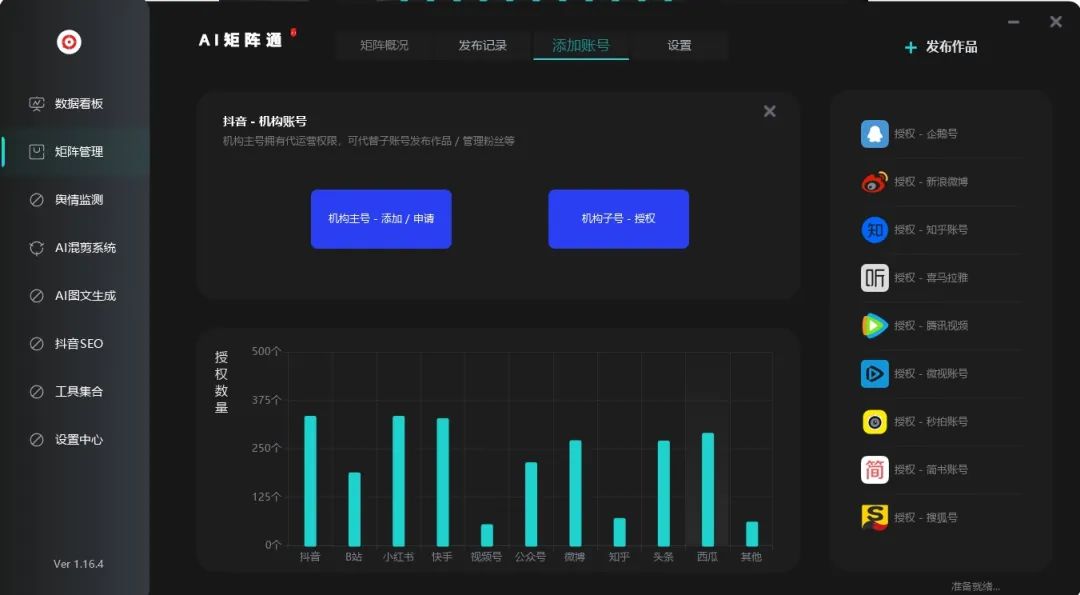Click the 抖音 bar in chart

pos(310,481)
